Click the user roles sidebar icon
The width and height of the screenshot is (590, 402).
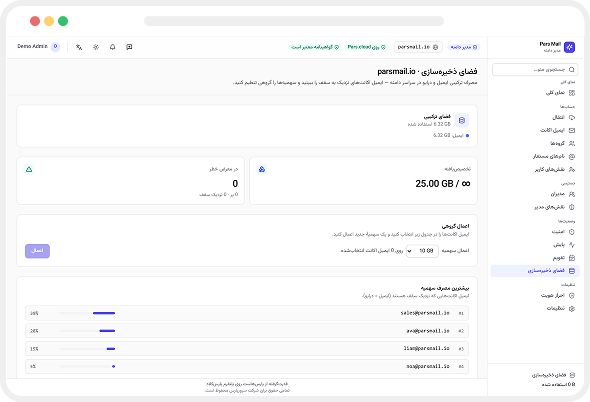[572, 169]
